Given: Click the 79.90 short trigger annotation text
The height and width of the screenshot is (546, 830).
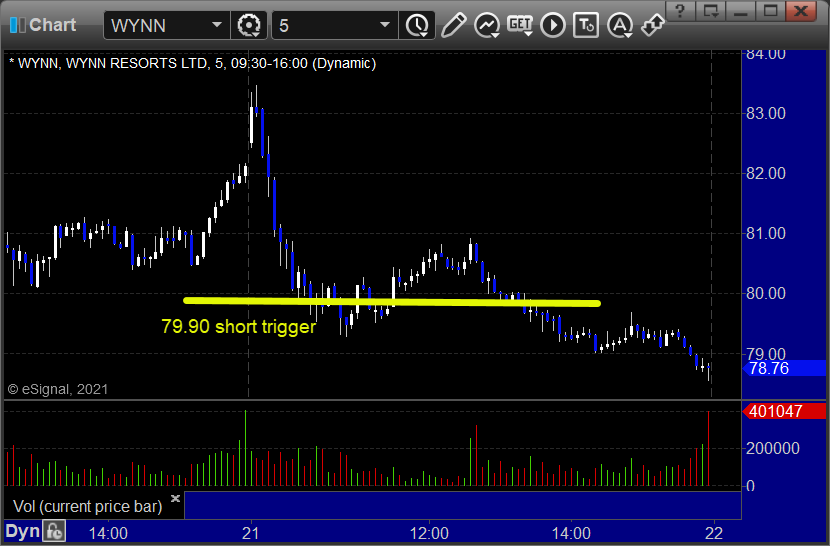Looking at the screenshot, I should click(x=238, y=326).
